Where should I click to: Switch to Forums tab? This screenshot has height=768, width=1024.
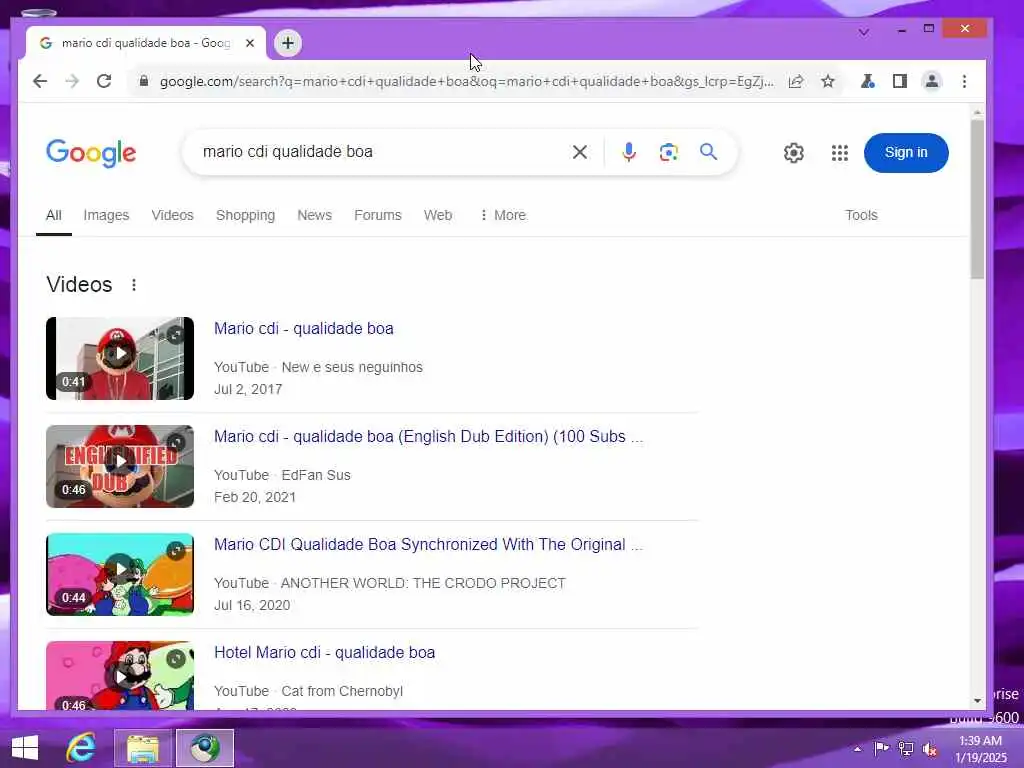377,216
